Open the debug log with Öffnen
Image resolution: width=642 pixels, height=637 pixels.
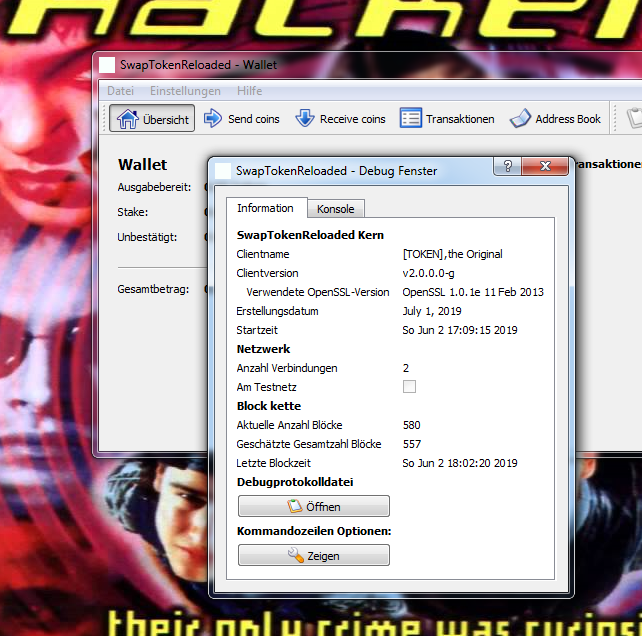point(314,506)
